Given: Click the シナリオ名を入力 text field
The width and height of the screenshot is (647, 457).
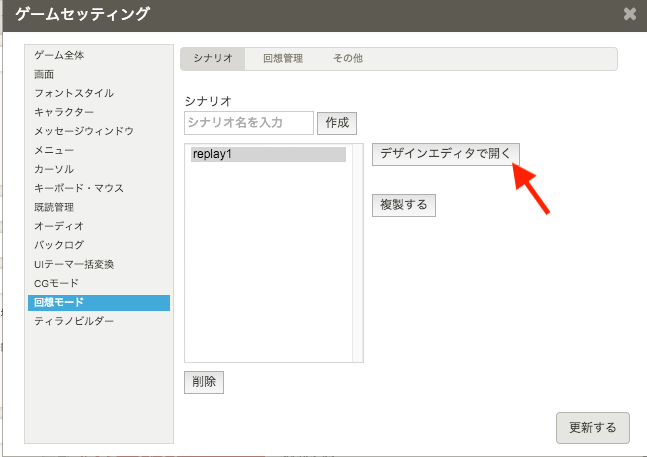Looking at the screenshot, I should (x=249, y=123).
